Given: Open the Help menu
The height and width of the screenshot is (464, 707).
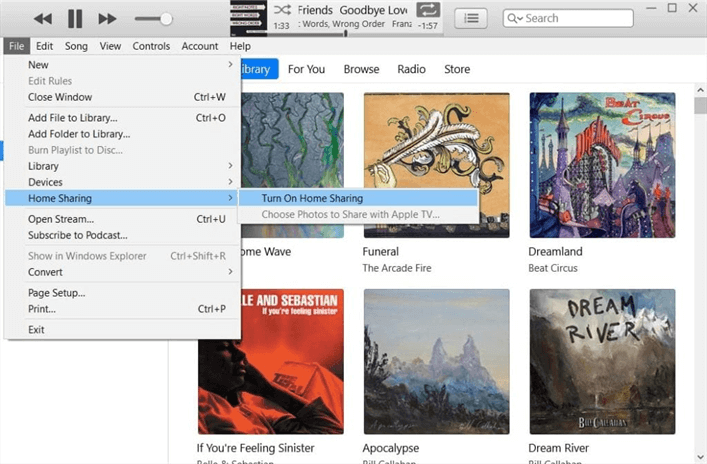Looking at the screenshot, I should 240,46.
